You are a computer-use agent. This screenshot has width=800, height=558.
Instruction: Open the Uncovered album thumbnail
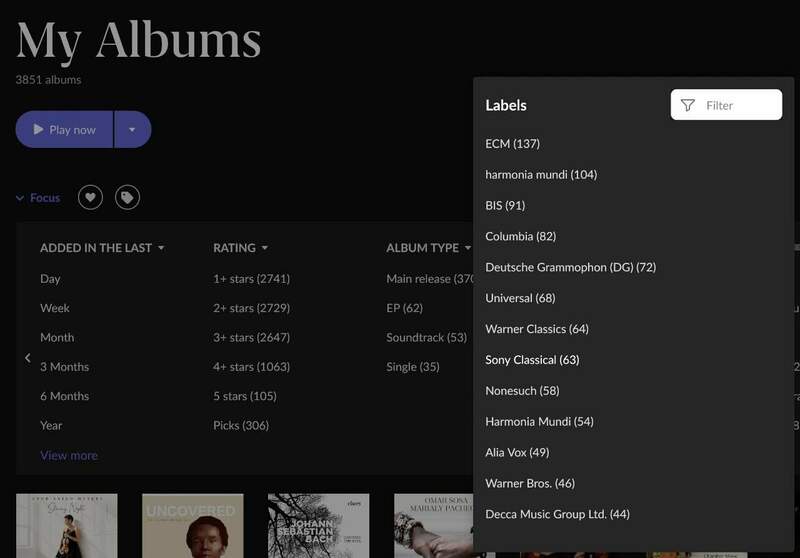point(192,525)
